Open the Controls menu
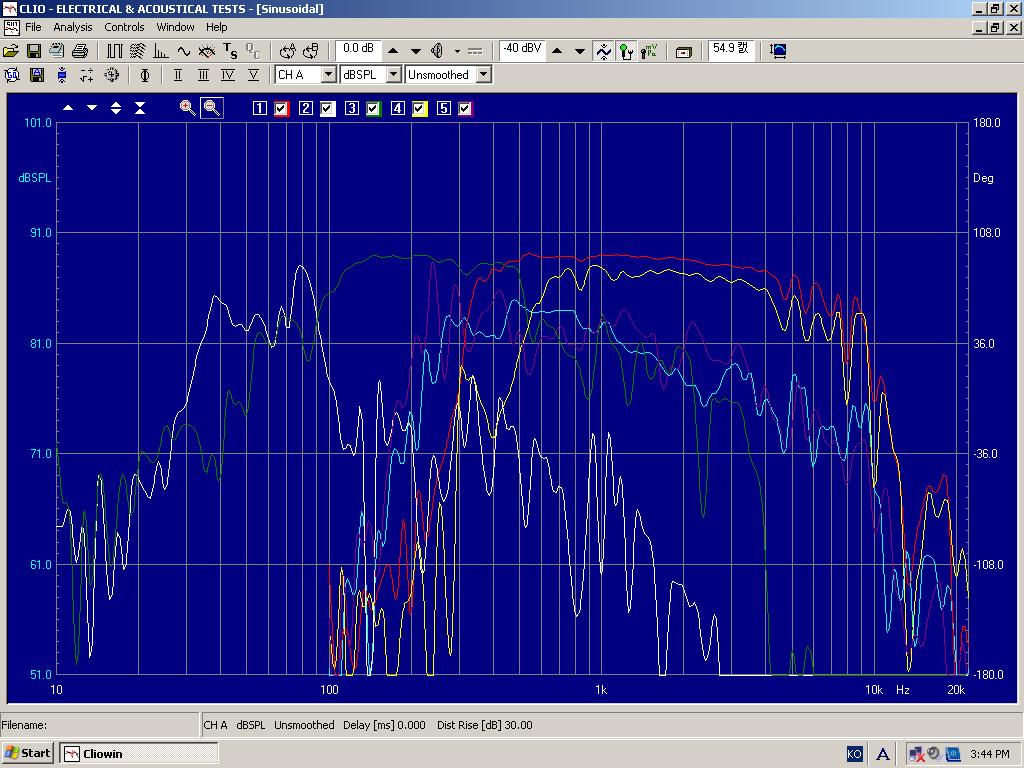The width and height of the screenshot is (1024, 768). (124, 27)
